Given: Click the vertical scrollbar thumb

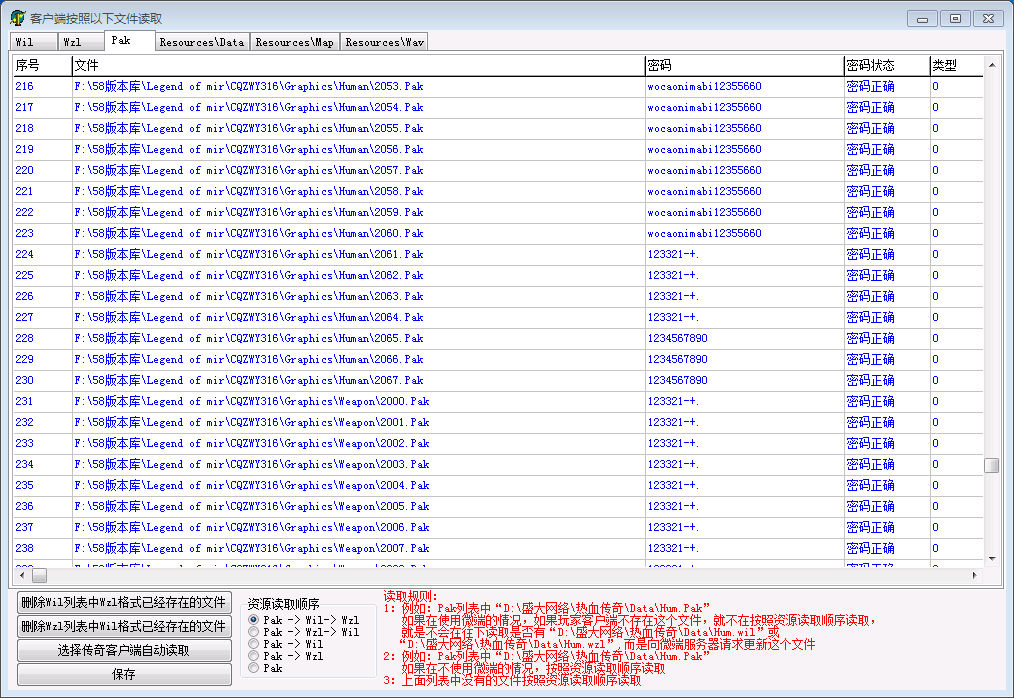Looking at the screenshot, I should pyautogui.click(x=991, y=465).
